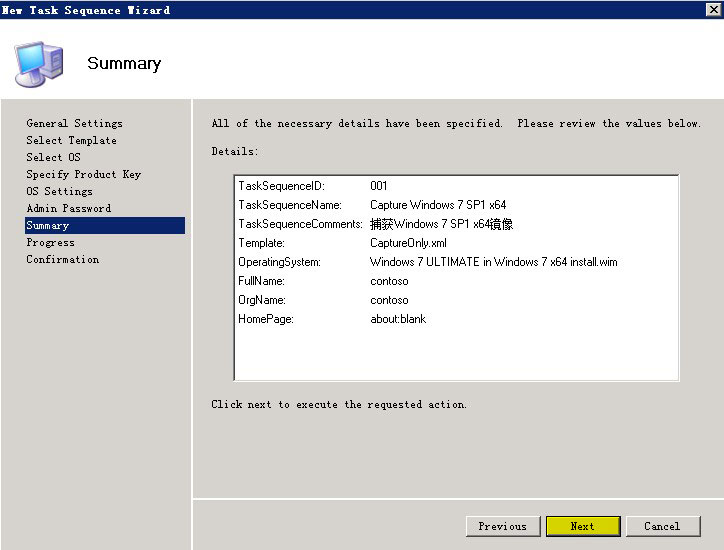Open Specify Product Key step

click(x=84, y=175)
